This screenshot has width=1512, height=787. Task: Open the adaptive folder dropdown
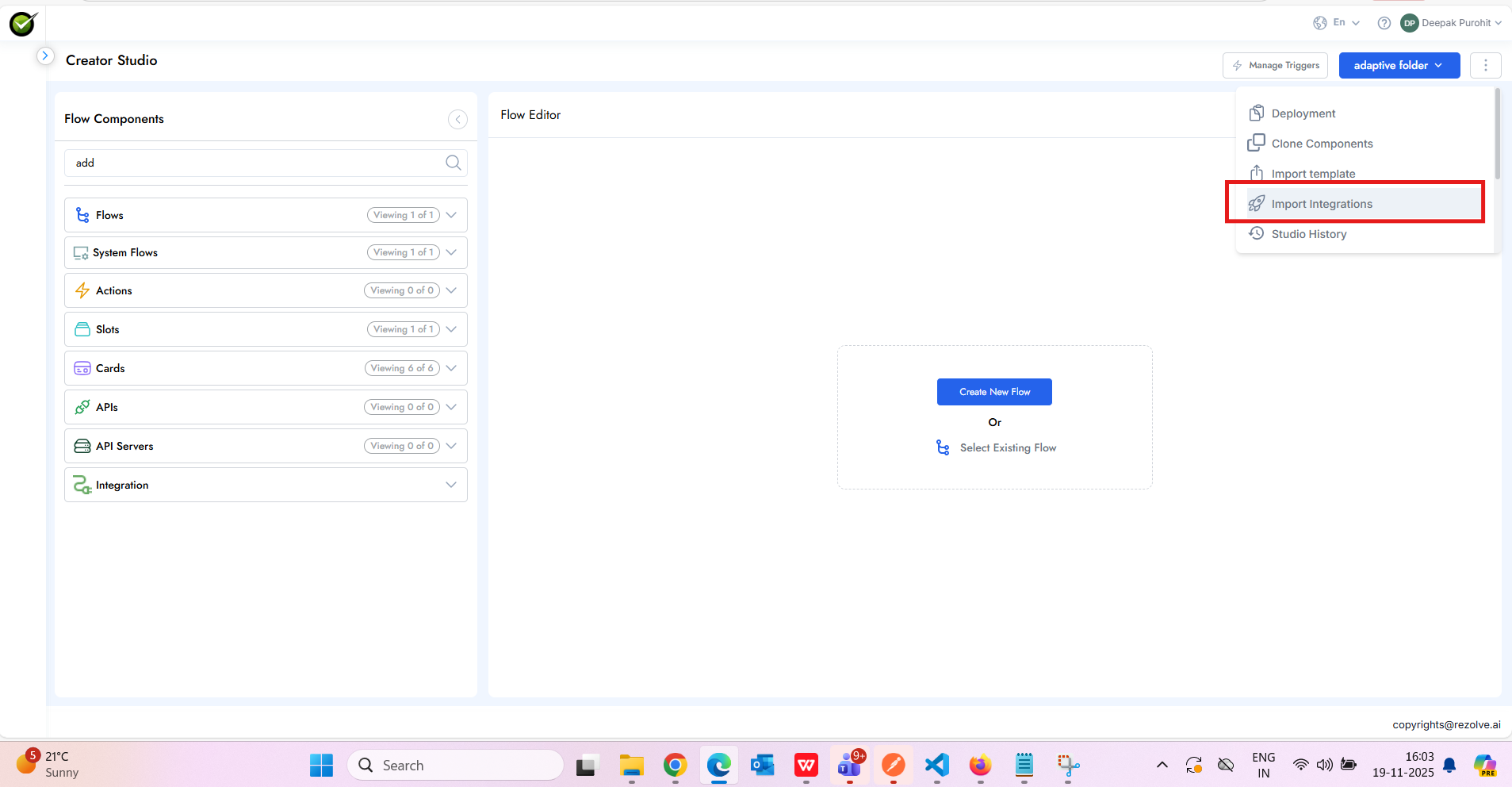point(1398,65)
